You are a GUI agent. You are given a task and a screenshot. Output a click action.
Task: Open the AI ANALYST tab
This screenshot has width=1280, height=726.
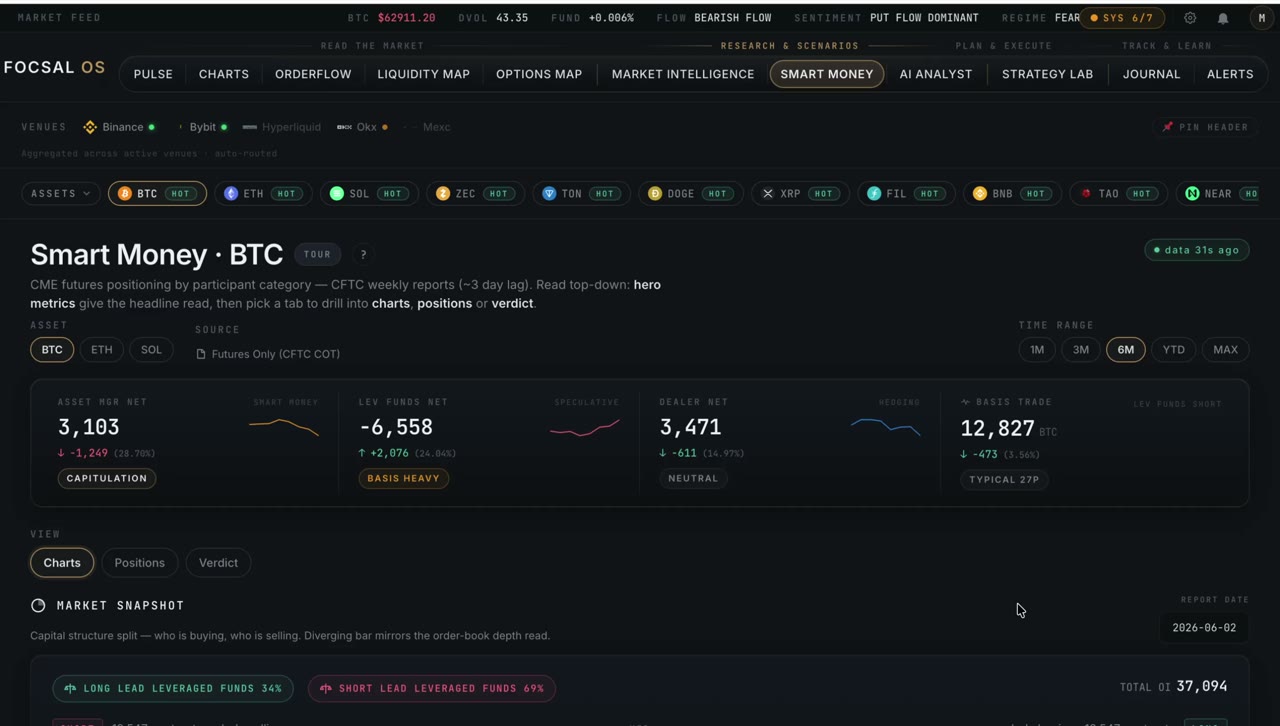point(936,74)
